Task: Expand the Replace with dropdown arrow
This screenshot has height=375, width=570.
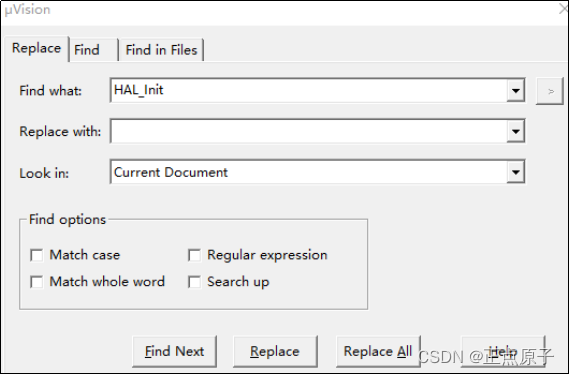Action: 515,131
